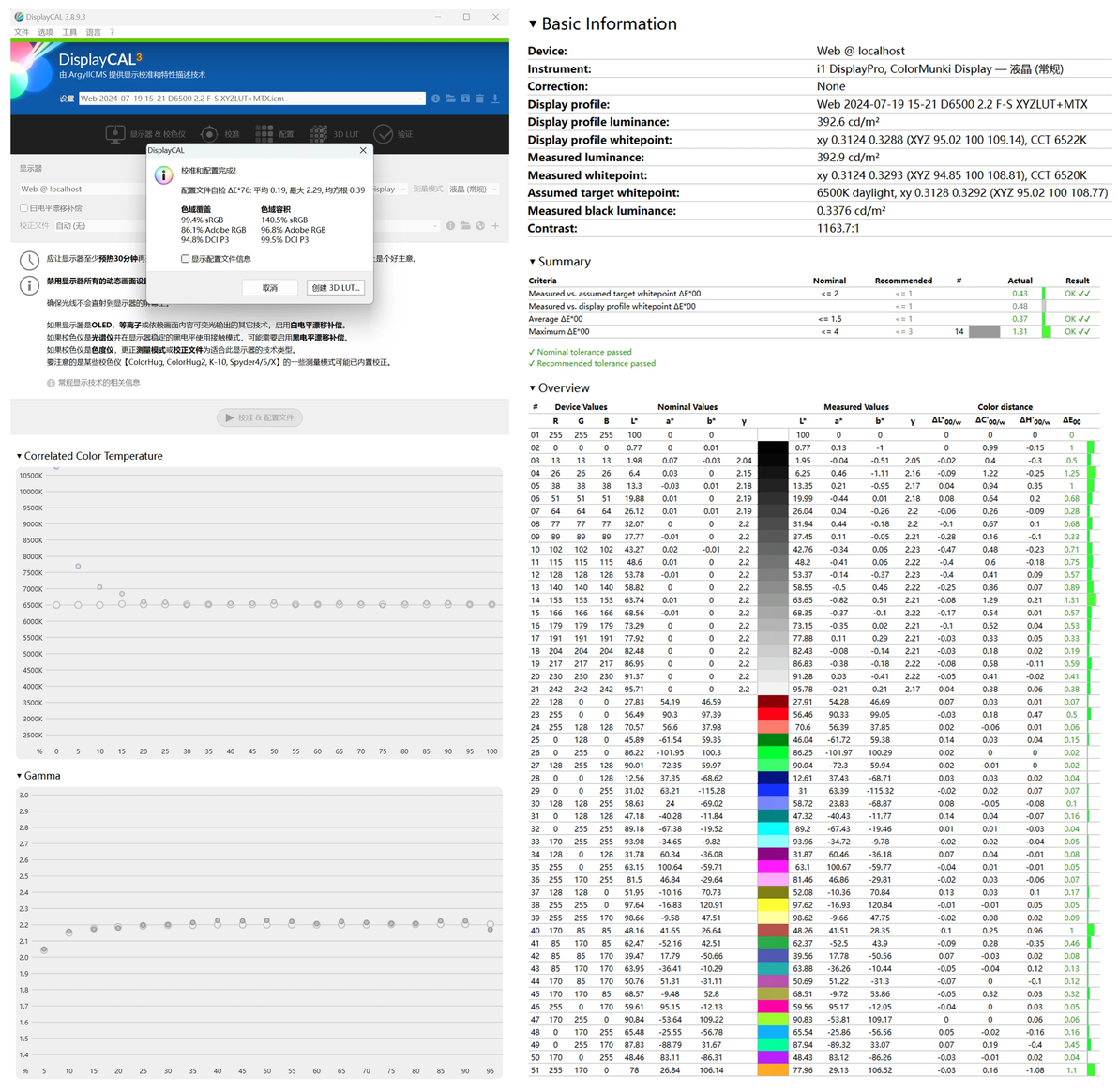
Task: Click the first gamma data point near 2.0
Action: (x=44, y=950)
